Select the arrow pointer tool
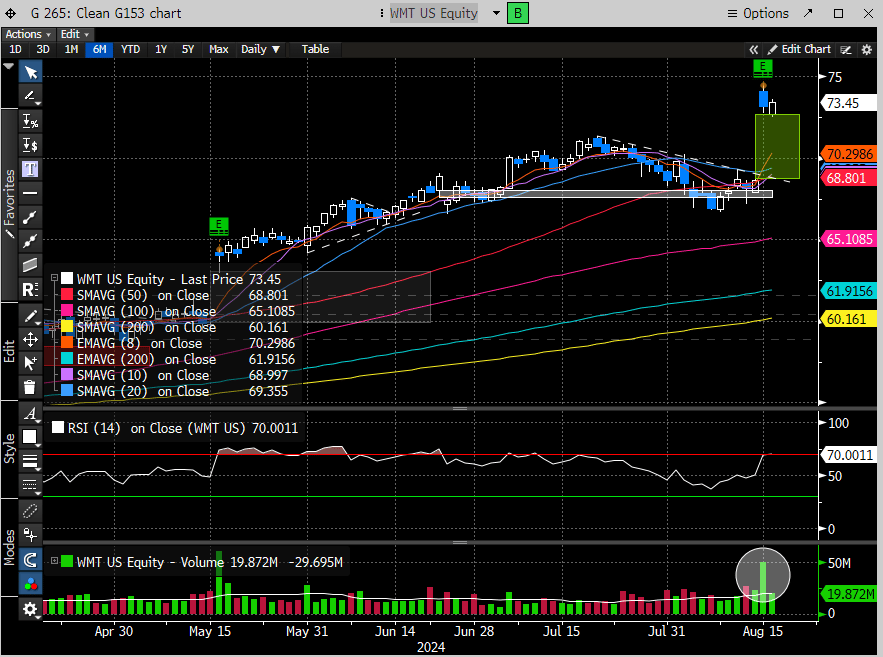This screenshot has height=657, width=883. [x=30, y=73]
